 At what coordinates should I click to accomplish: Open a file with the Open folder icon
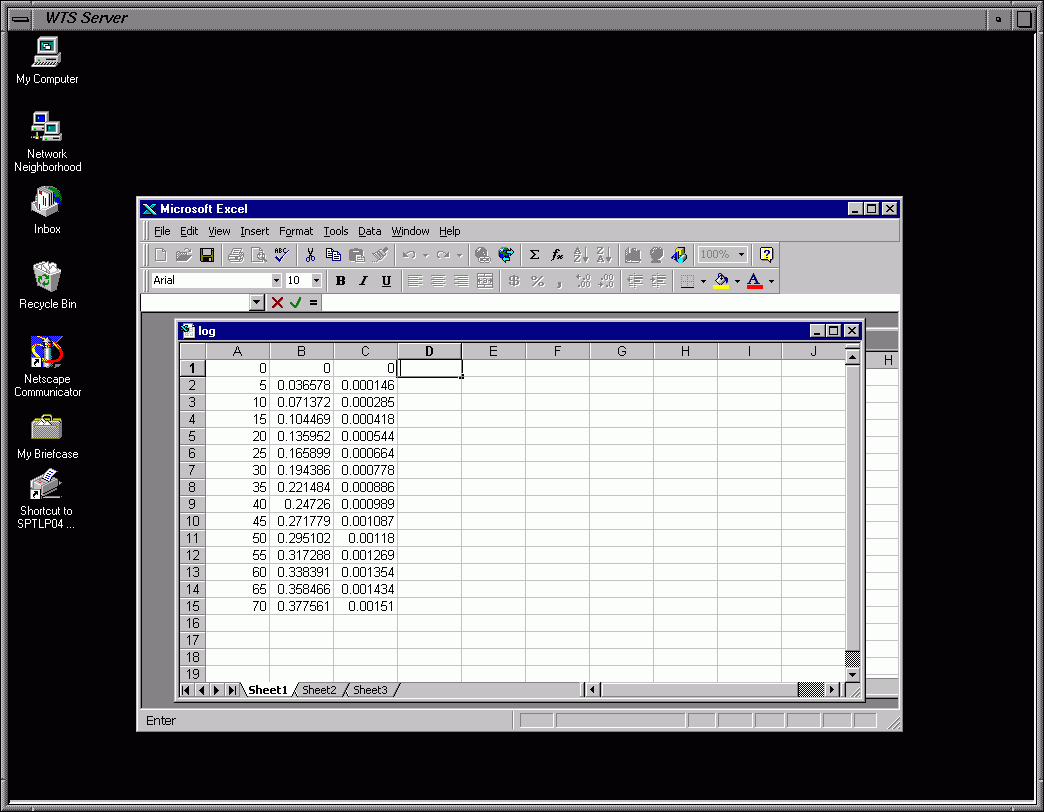(x=184, y=255)
